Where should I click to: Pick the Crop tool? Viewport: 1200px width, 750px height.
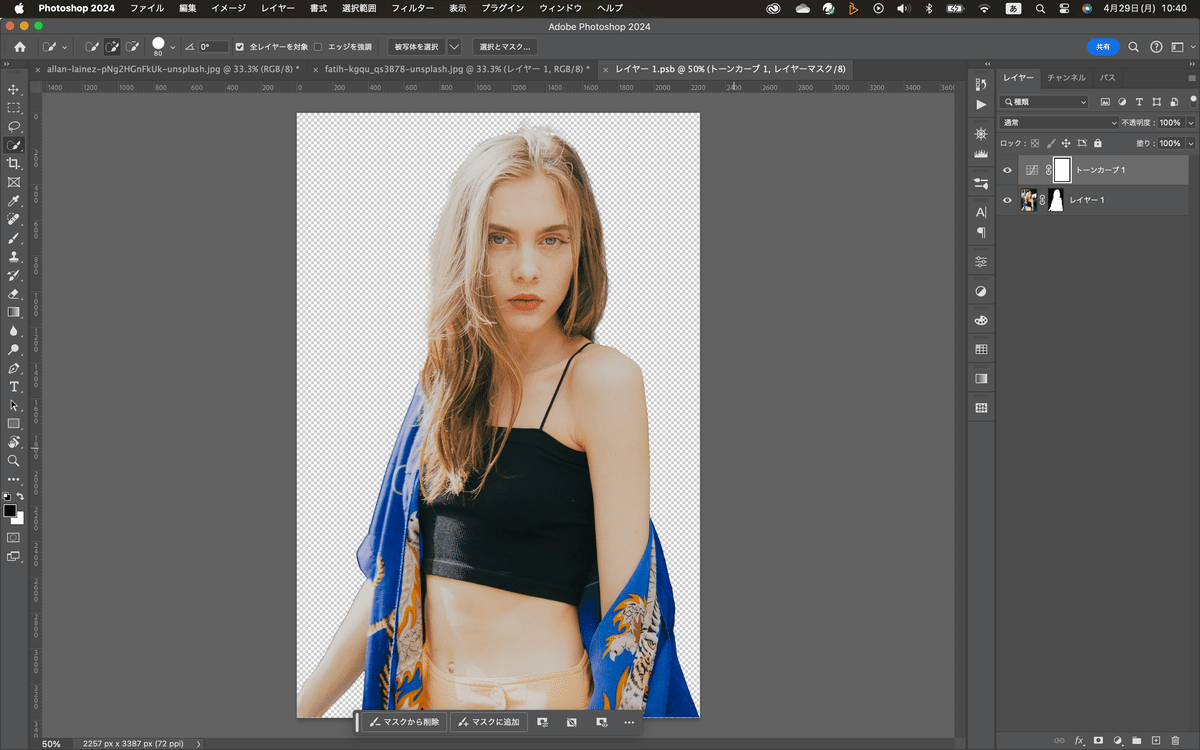coord(14,164)
